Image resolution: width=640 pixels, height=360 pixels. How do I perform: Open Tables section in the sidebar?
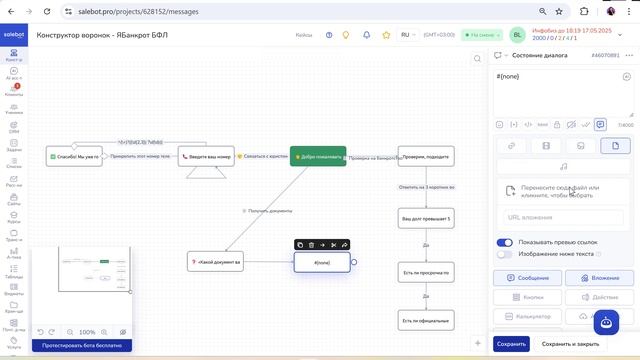point(14,271)
